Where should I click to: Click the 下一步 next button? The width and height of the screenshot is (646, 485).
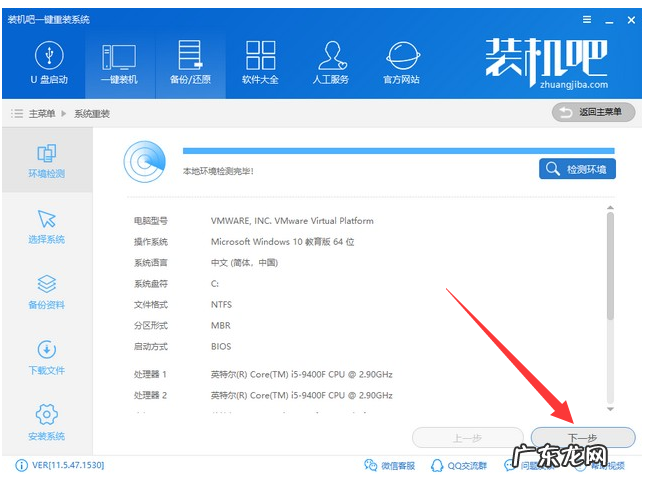[583, 438]
